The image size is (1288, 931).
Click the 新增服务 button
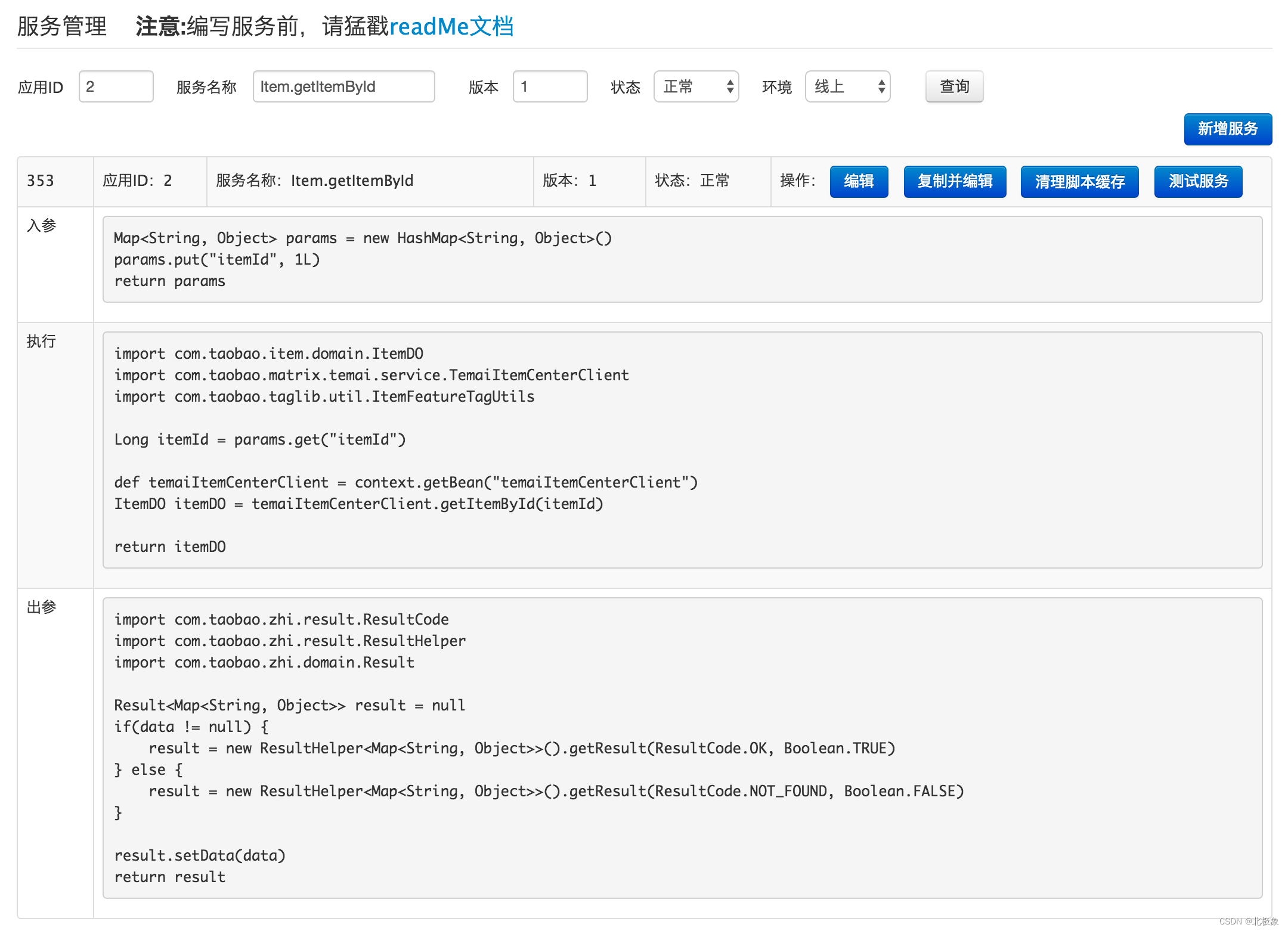[x=1228, y=129]
